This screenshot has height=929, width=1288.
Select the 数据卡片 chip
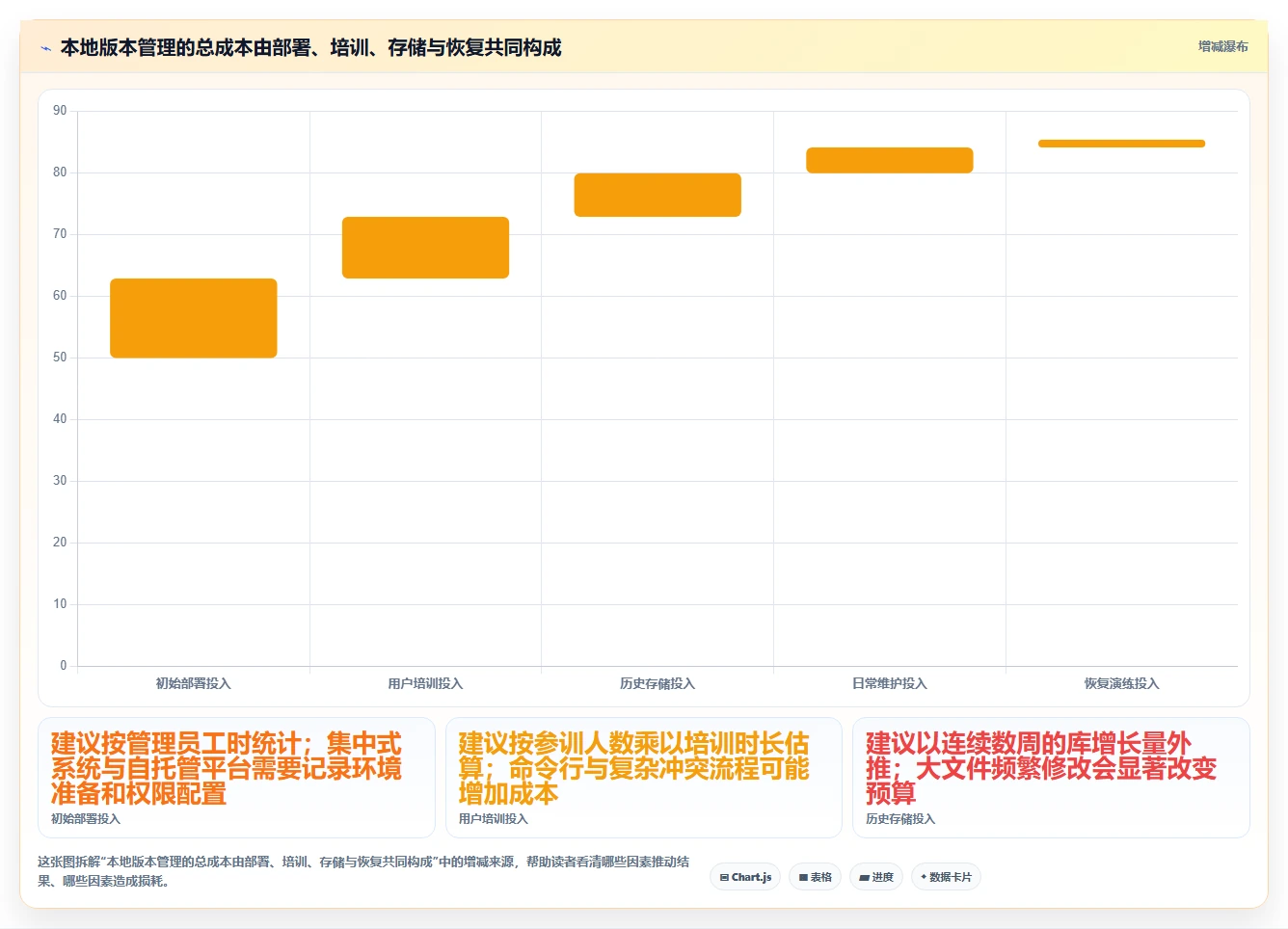pyautogui.click(x=946, y=877)
